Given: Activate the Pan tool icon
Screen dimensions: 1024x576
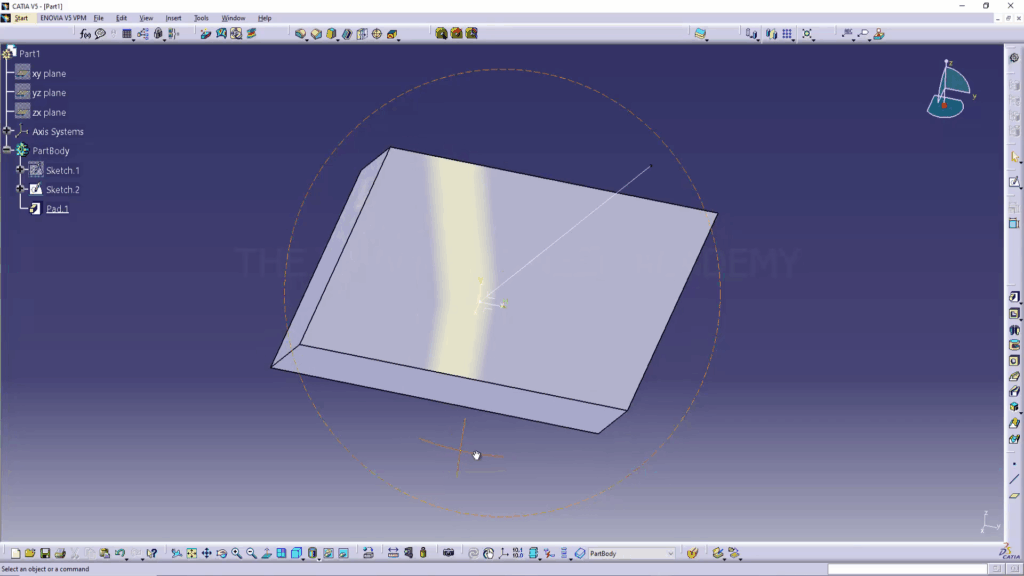Looking at the screenshot, I should 206,553.
